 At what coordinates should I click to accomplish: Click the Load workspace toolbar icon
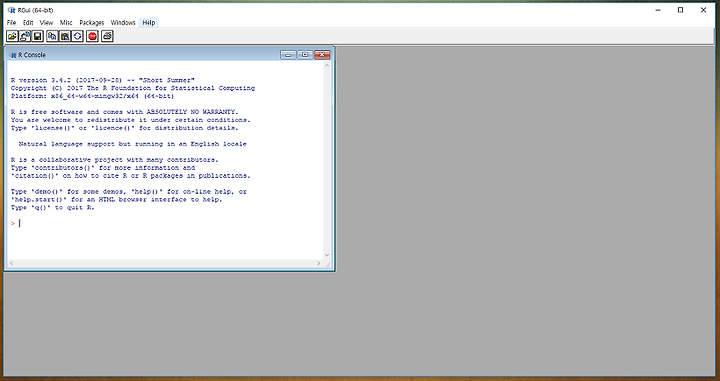click(x=25, y=36)
